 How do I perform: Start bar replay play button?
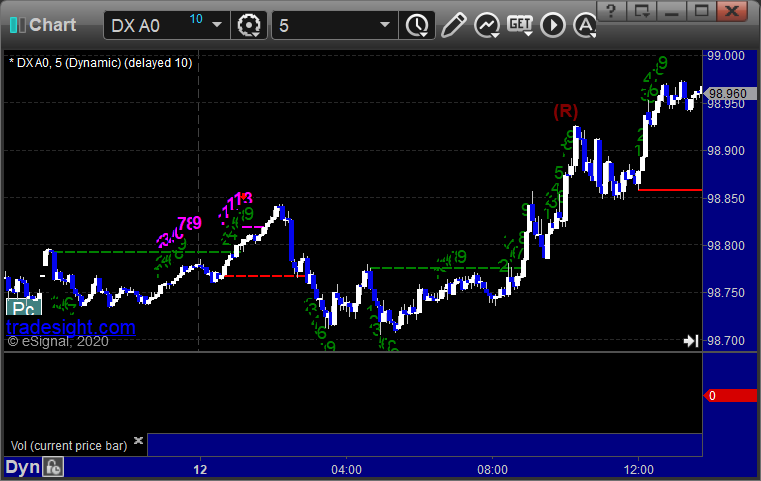[553, 25]
